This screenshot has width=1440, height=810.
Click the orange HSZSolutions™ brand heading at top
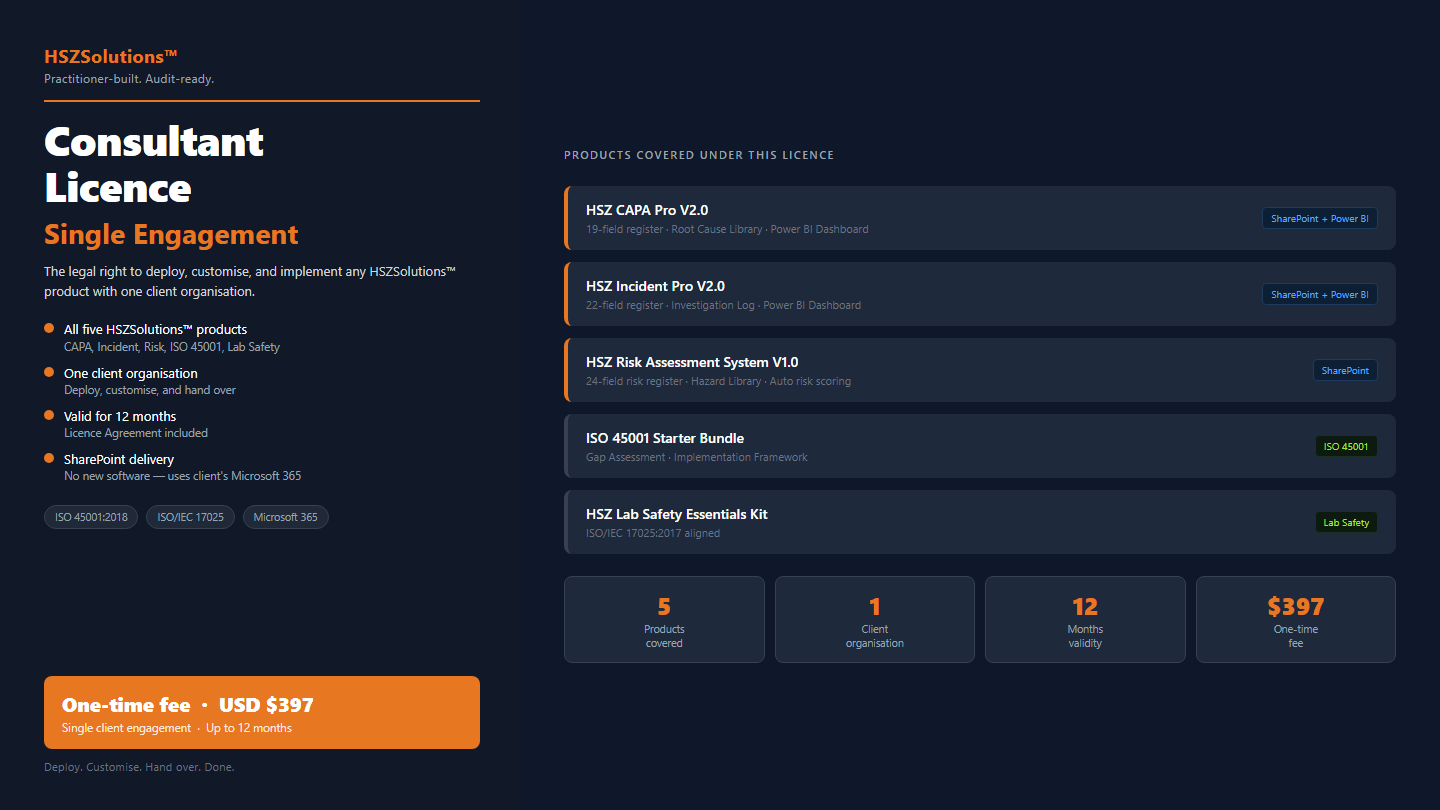(x=111, y=57)
